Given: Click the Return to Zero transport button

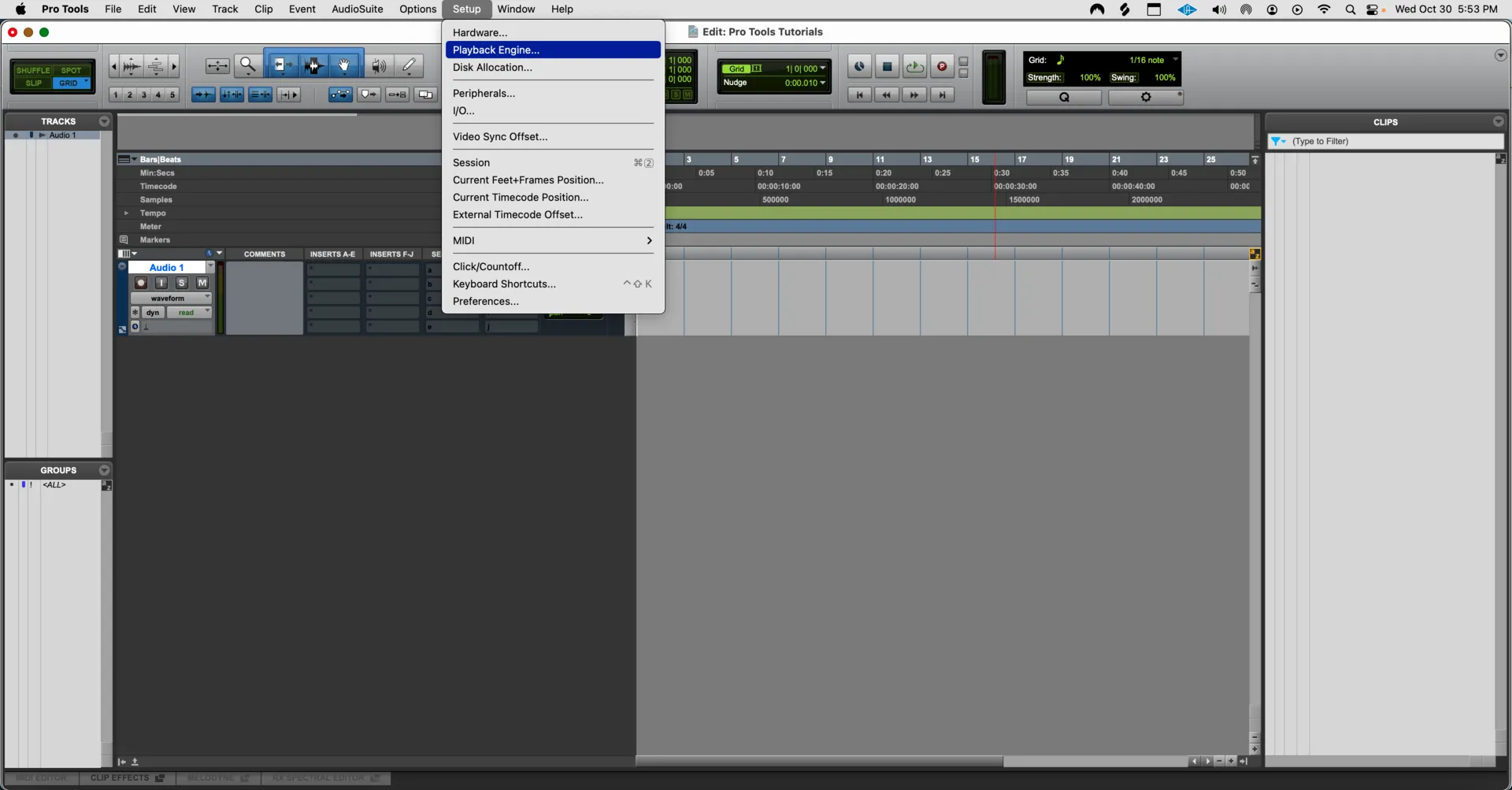Looking at the screenshot, I should coord(859,95).
